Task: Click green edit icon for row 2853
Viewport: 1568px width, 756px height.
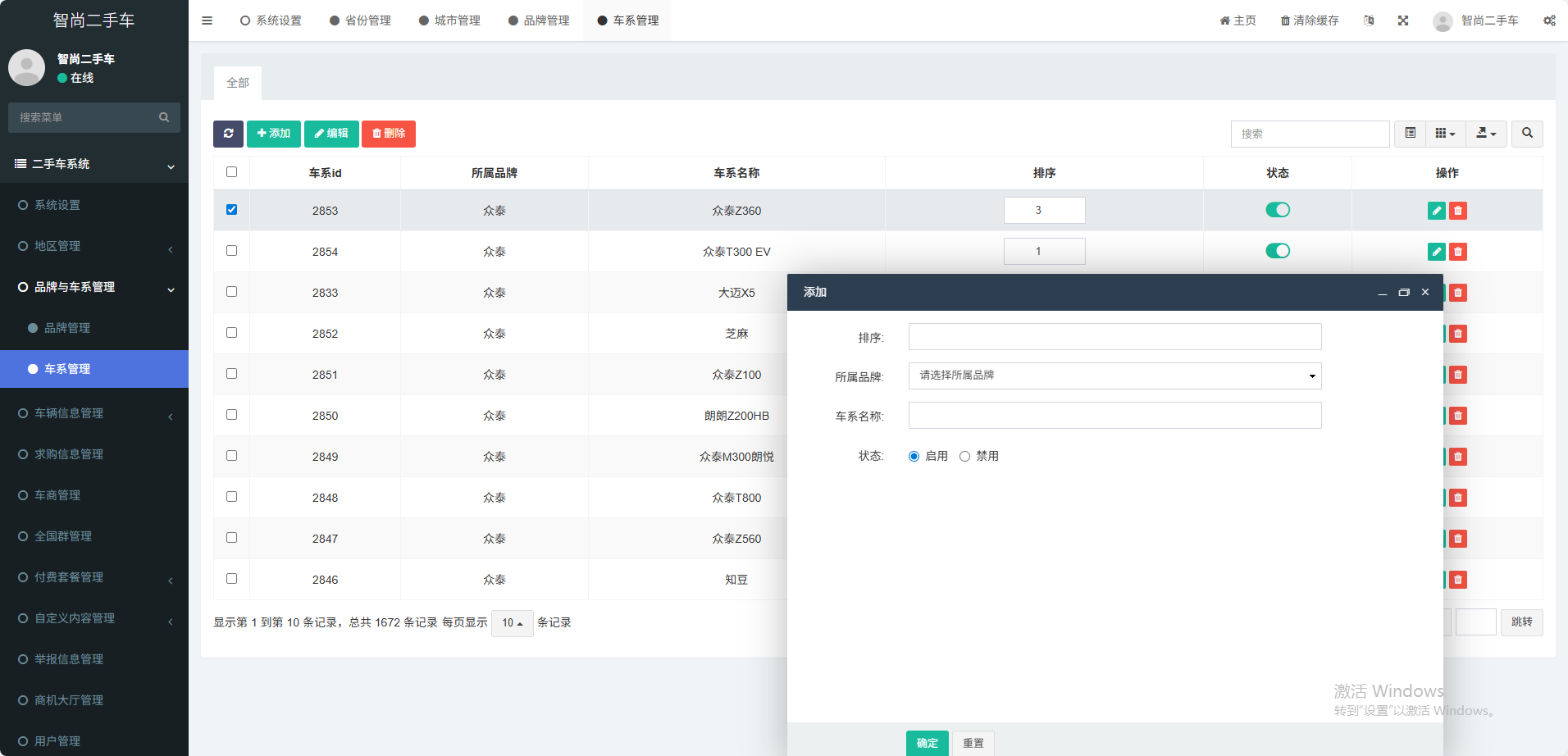Action: [1436, 211]
